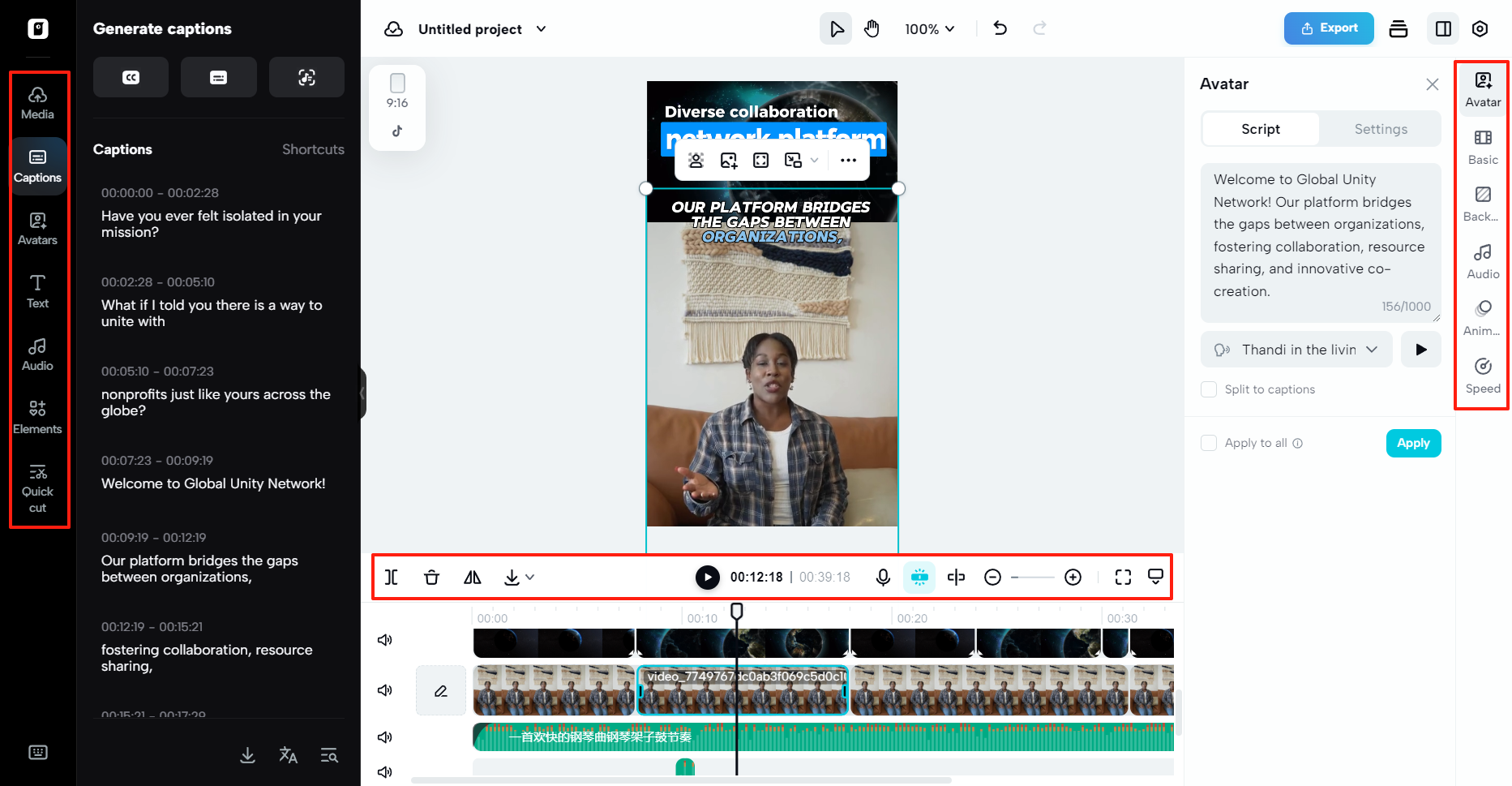Click the Export button
Screen dimensions: 1512x786
tap(1329, 28)
